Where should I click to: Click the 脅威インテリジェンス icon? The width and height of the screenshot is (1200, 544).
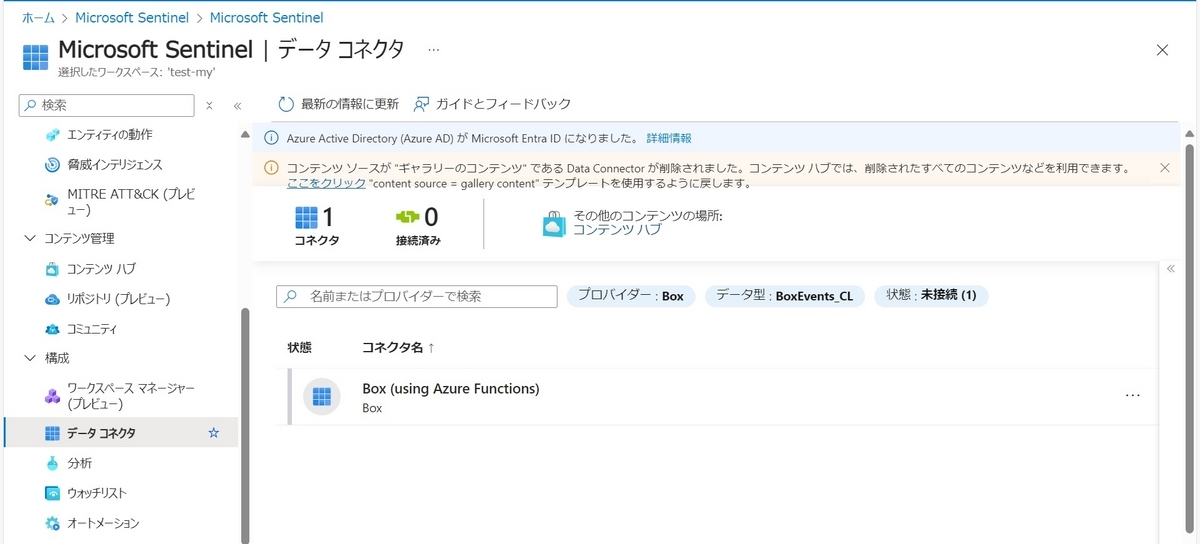pos(53,165)
